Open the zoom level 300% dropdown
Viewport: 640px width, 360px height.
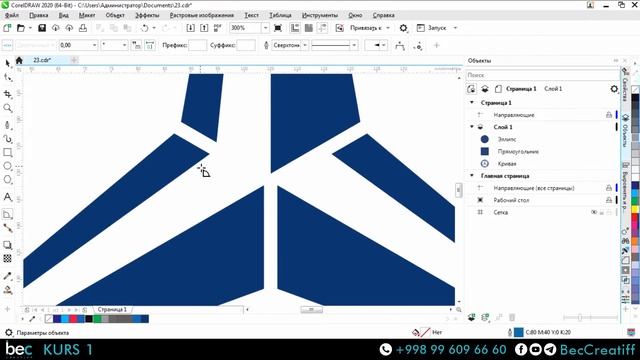pos(265,28)
